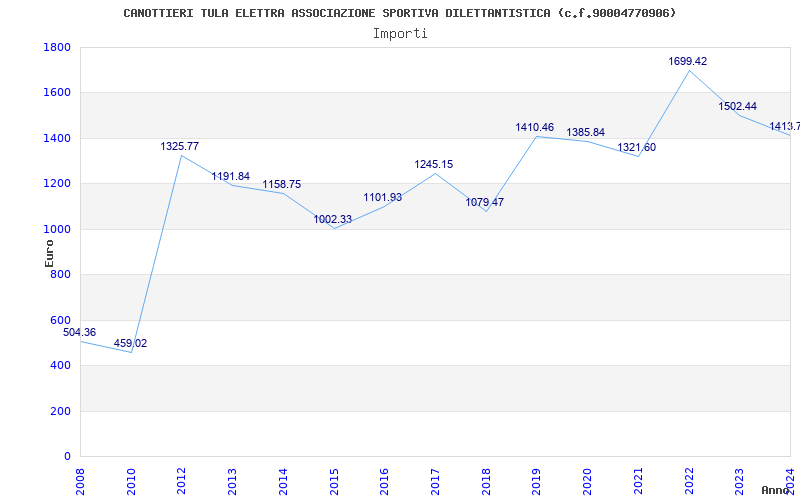Screen dimensions: 800x500
Task: Select the chart title with c.f.90004770906
Action: pyautogui.click(x=399, y=13)
